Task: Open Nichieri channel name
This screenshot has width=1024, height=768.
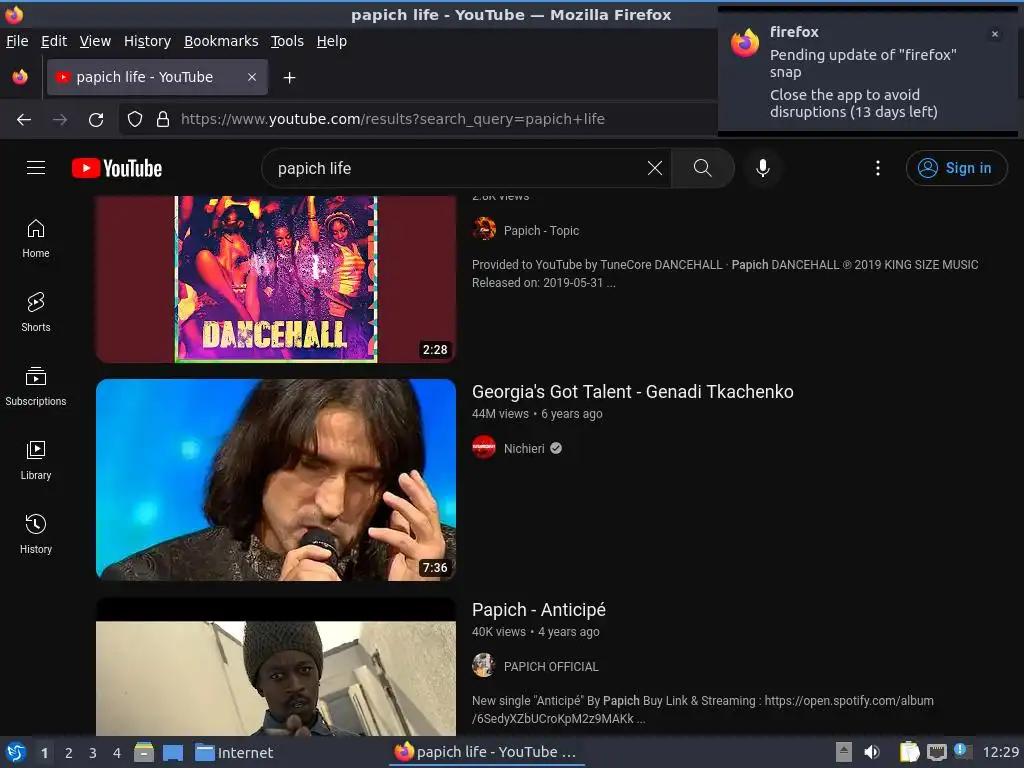Action: coord(524,448)
